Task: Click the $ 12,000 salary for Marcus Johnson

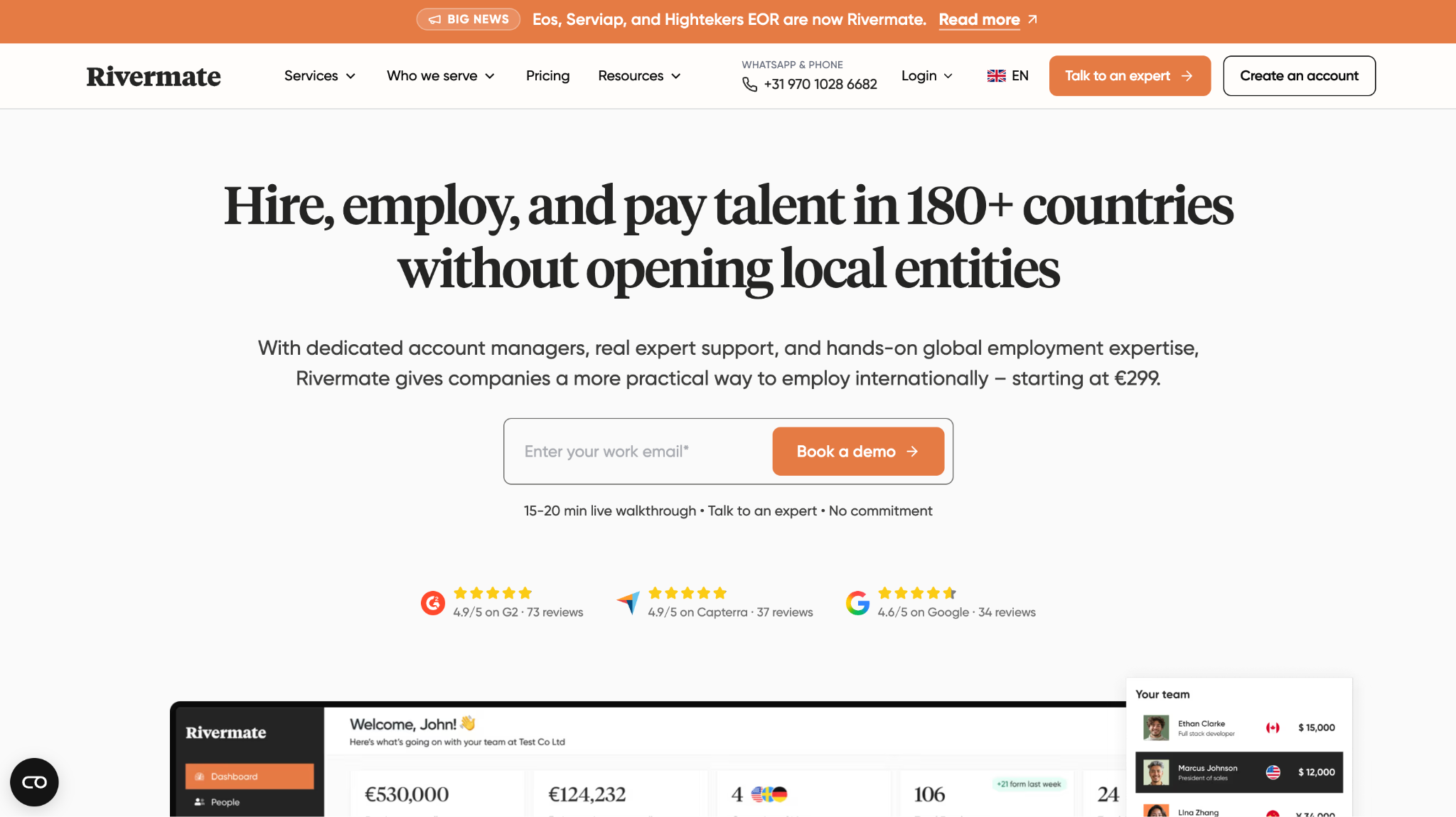Action: (1316, 772)
